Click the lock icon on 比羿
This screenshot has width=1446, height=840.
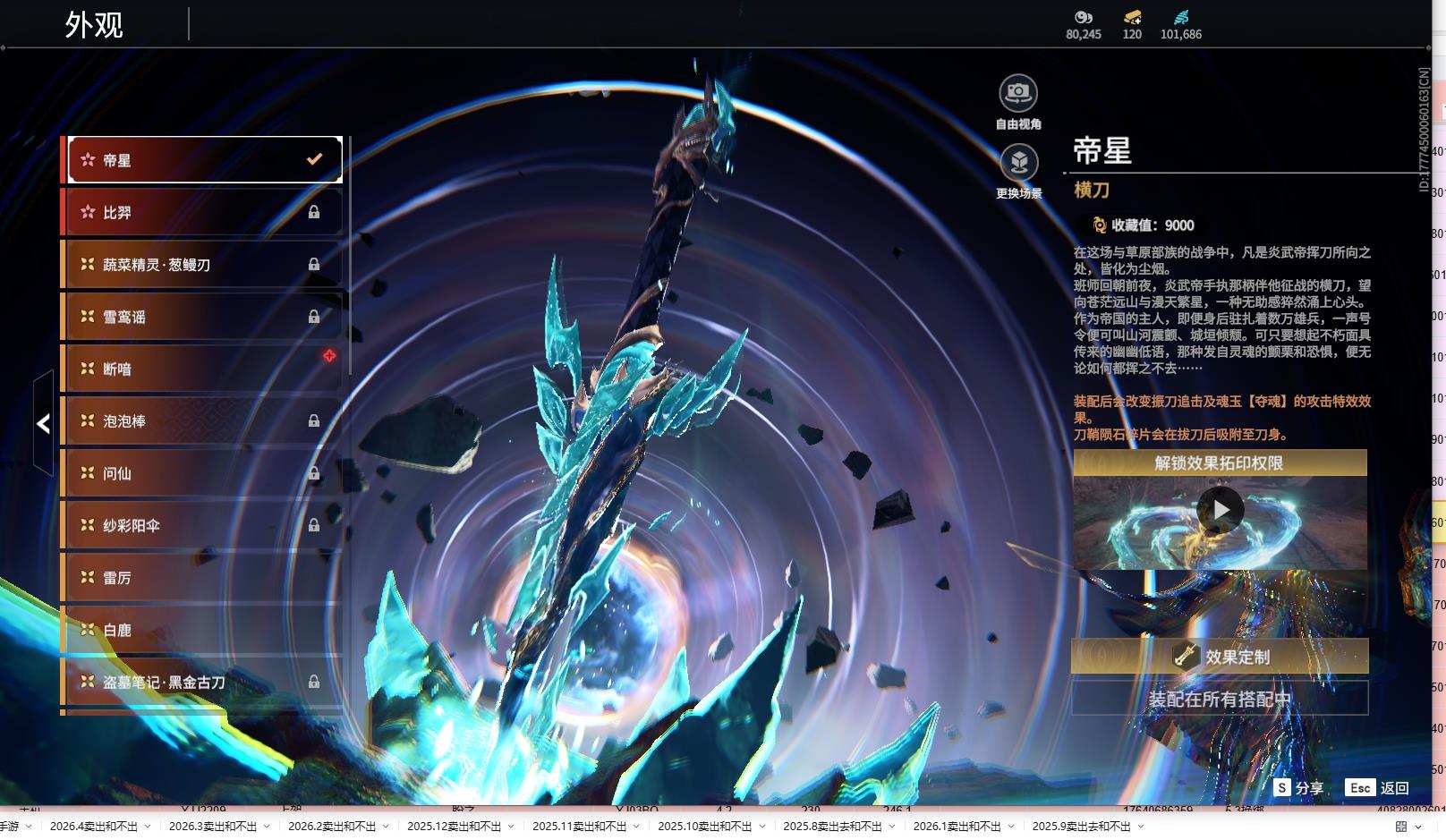[x=314, y=212]
